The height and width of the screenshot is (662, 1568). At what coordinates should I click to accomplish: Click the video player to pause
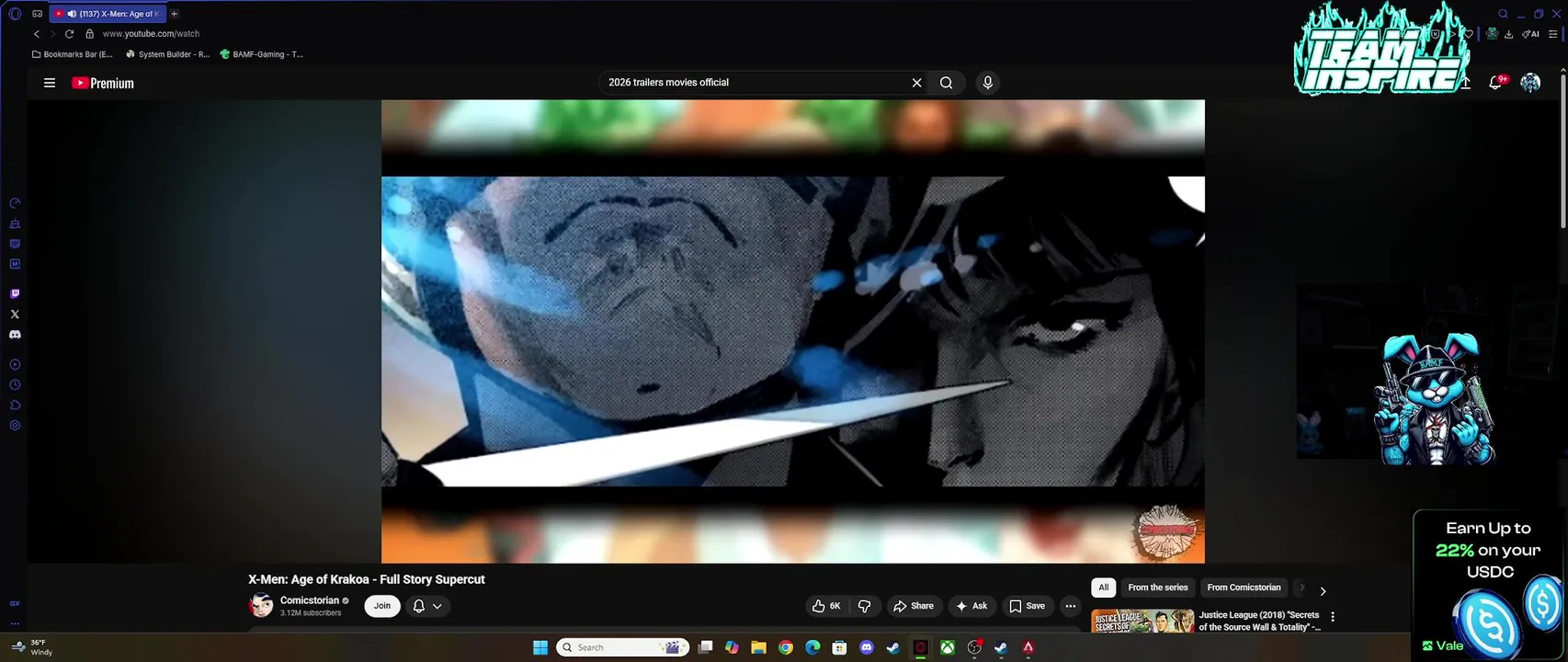click(x=792, y=331)
